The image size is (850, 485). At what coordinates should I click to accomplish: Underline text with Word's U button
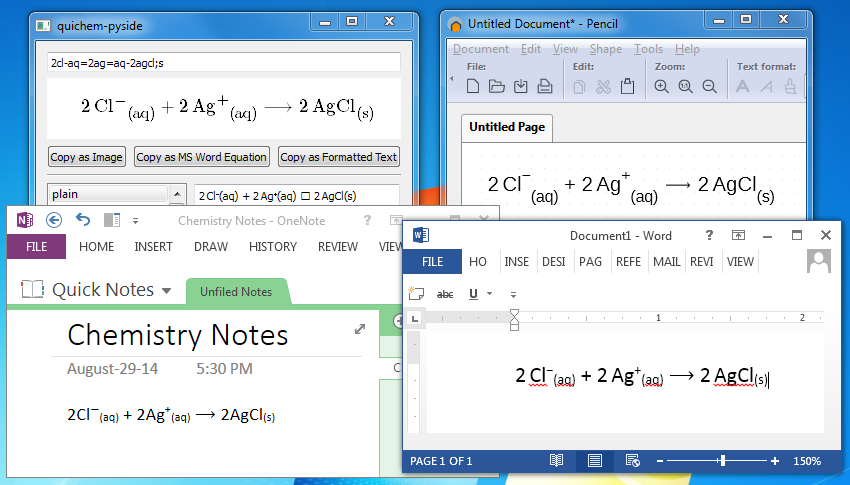(x=473, y=294)
